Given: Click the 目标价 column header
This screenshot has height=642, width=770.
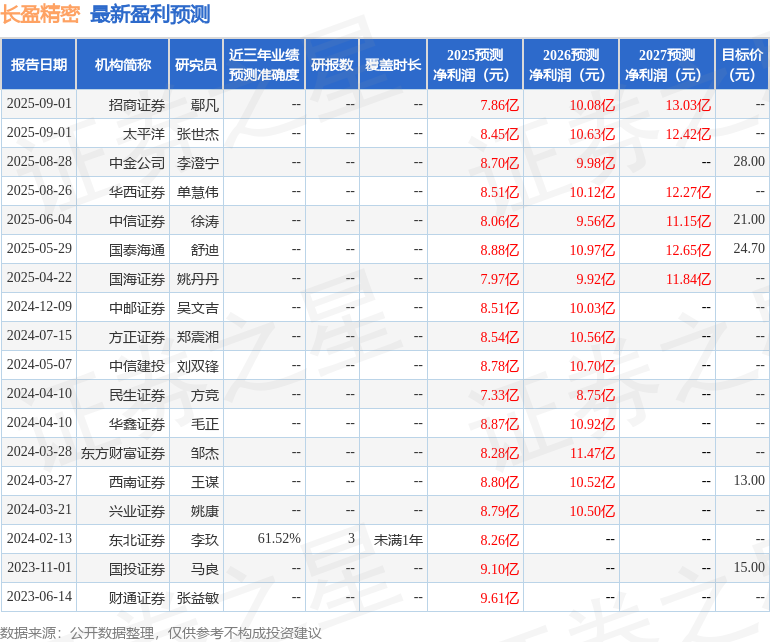Looking at the screenshot, I should [x=742, y=64].
